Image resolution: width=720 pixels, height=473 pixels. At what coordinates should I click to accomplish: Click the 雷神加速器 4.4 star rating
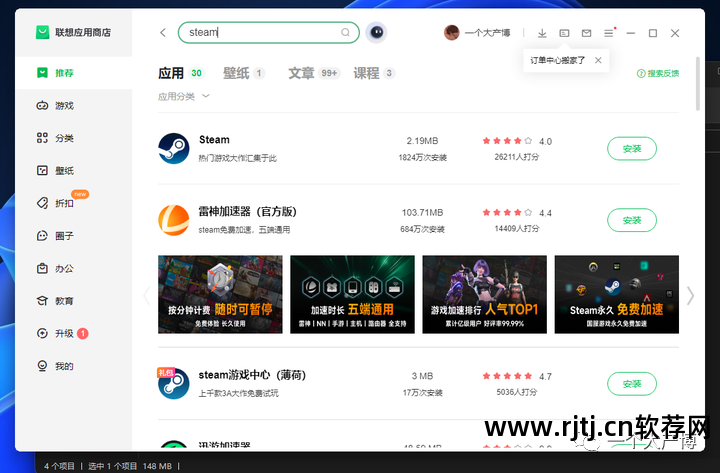click(x=517, y=213)
